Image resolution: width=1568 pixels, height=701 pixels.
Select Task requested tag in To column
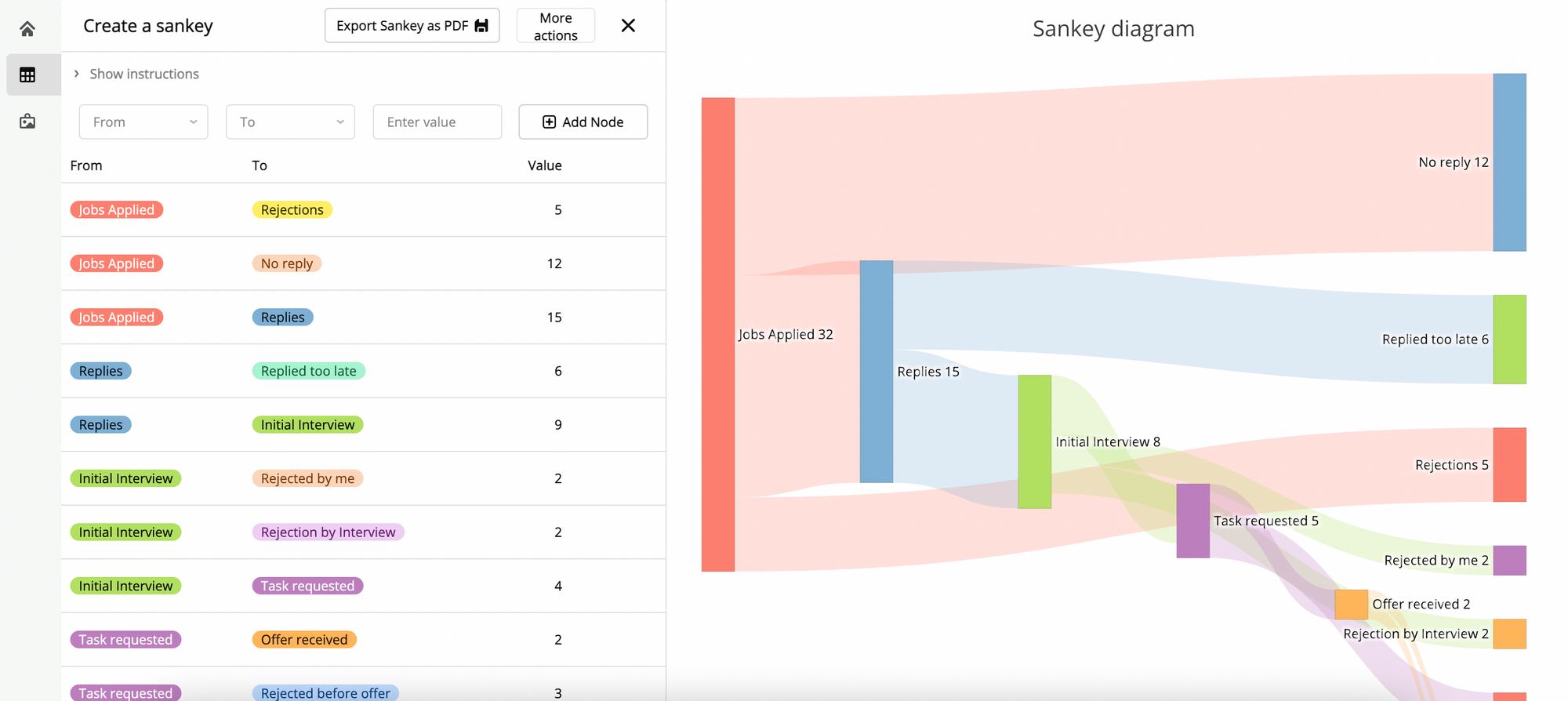click(x=307, y=586)
